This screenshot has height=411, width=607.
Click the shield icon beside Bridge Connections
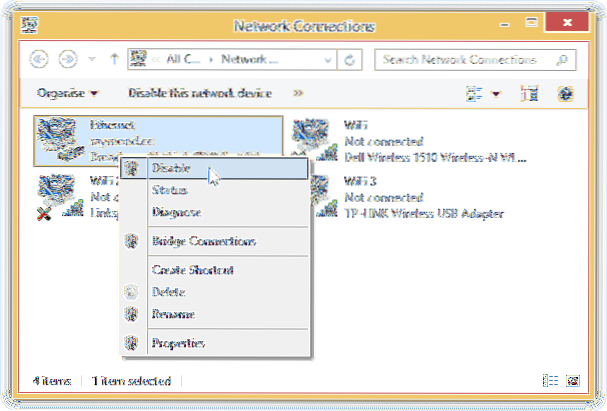point(132,241)
